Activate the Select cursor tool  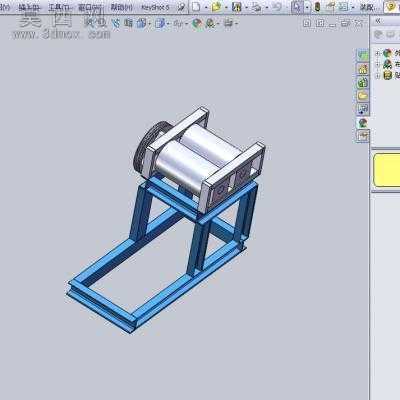tap(296, 7)
